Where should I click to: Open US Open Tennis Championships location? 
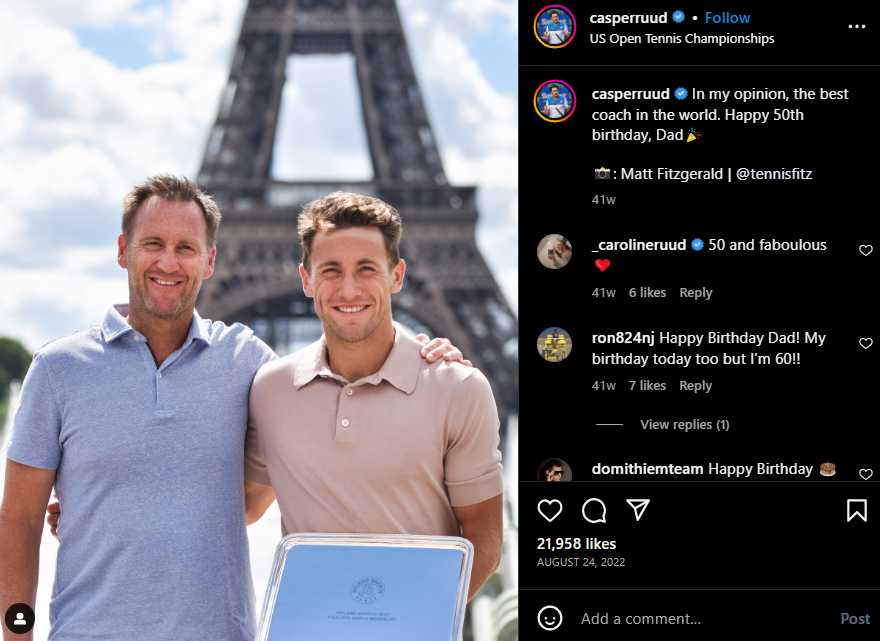tap(681, 39)
